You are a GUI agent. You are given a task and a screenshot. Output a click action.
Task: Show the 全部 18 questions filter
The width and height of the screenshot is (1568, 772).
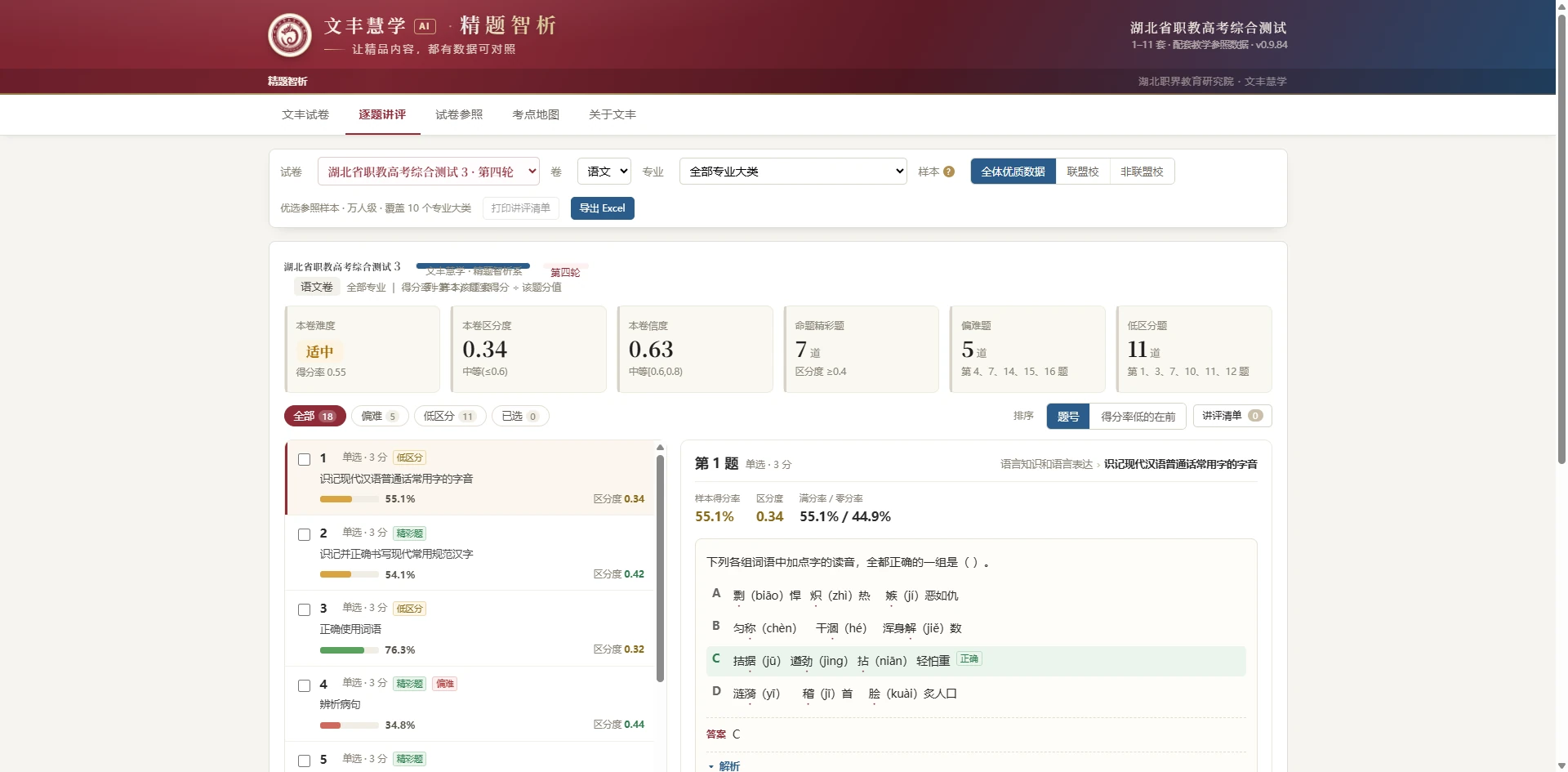(x=315, y=416)
